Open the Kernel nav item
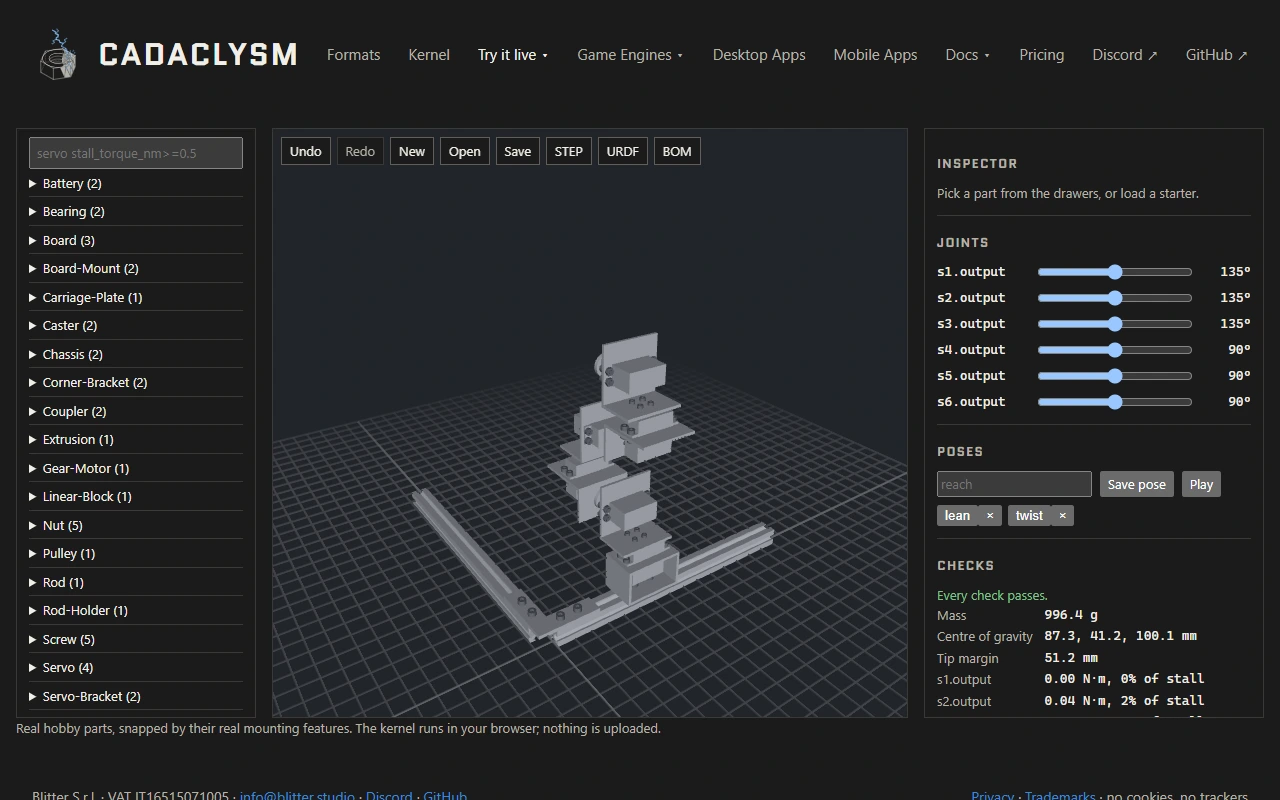 429,55
